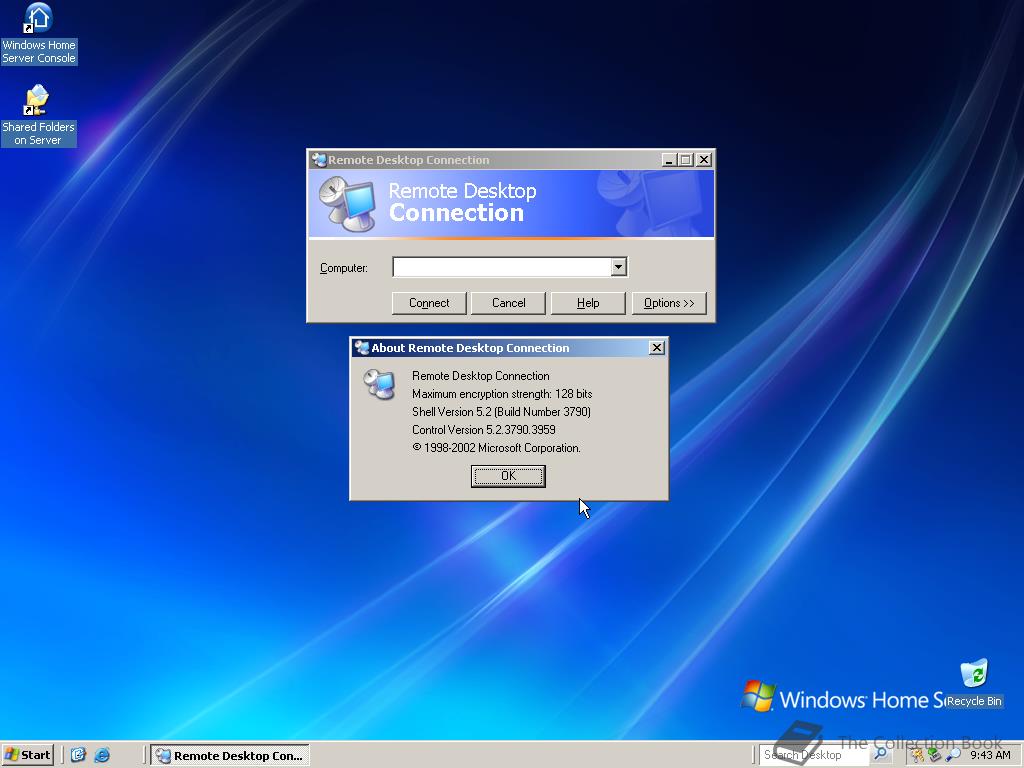The width and height of the screenshot is (1024, 768).
Task: Click the desktop search magnifier button
Action: [x=880, y=754]
